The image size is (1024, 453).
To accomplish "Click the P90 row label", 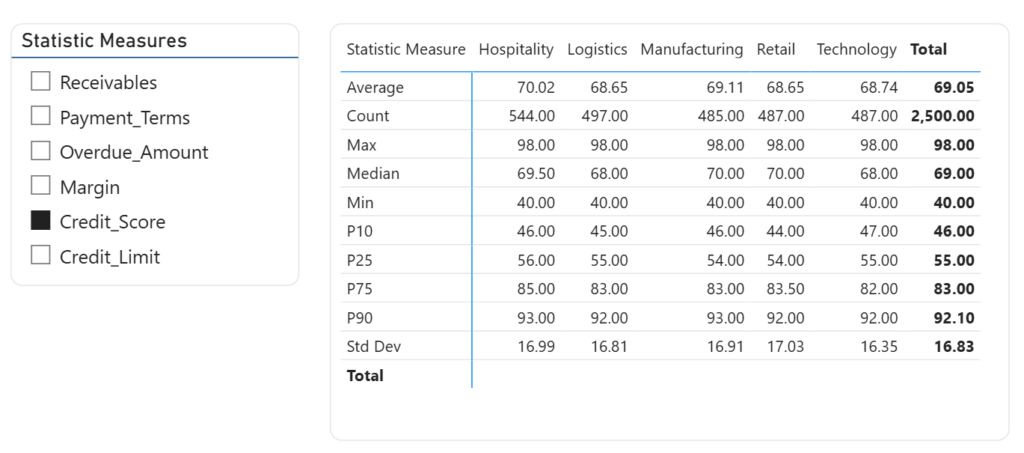I will point(361,318).
